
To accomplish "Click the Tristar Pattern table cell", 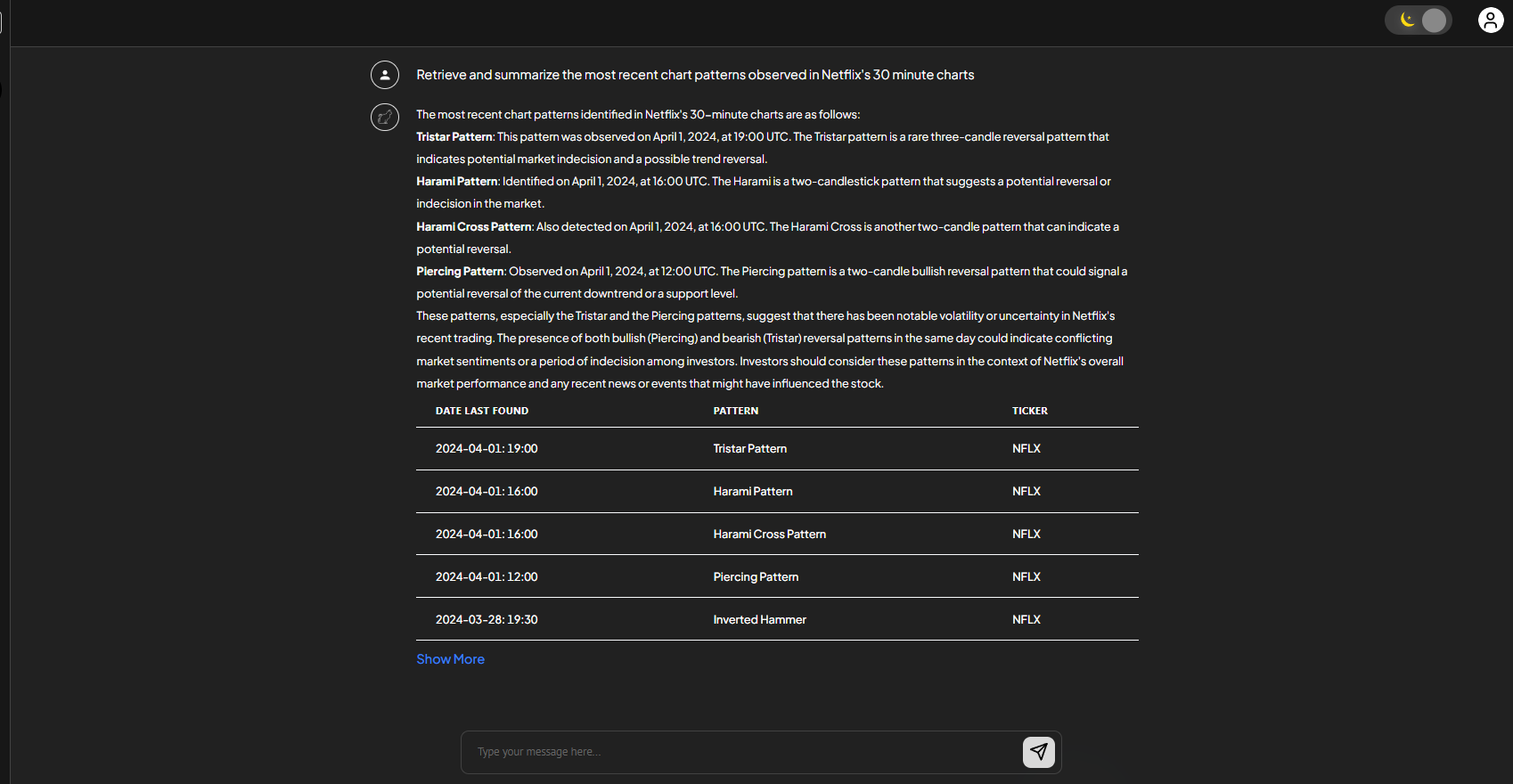I will [x=750, y=449].
